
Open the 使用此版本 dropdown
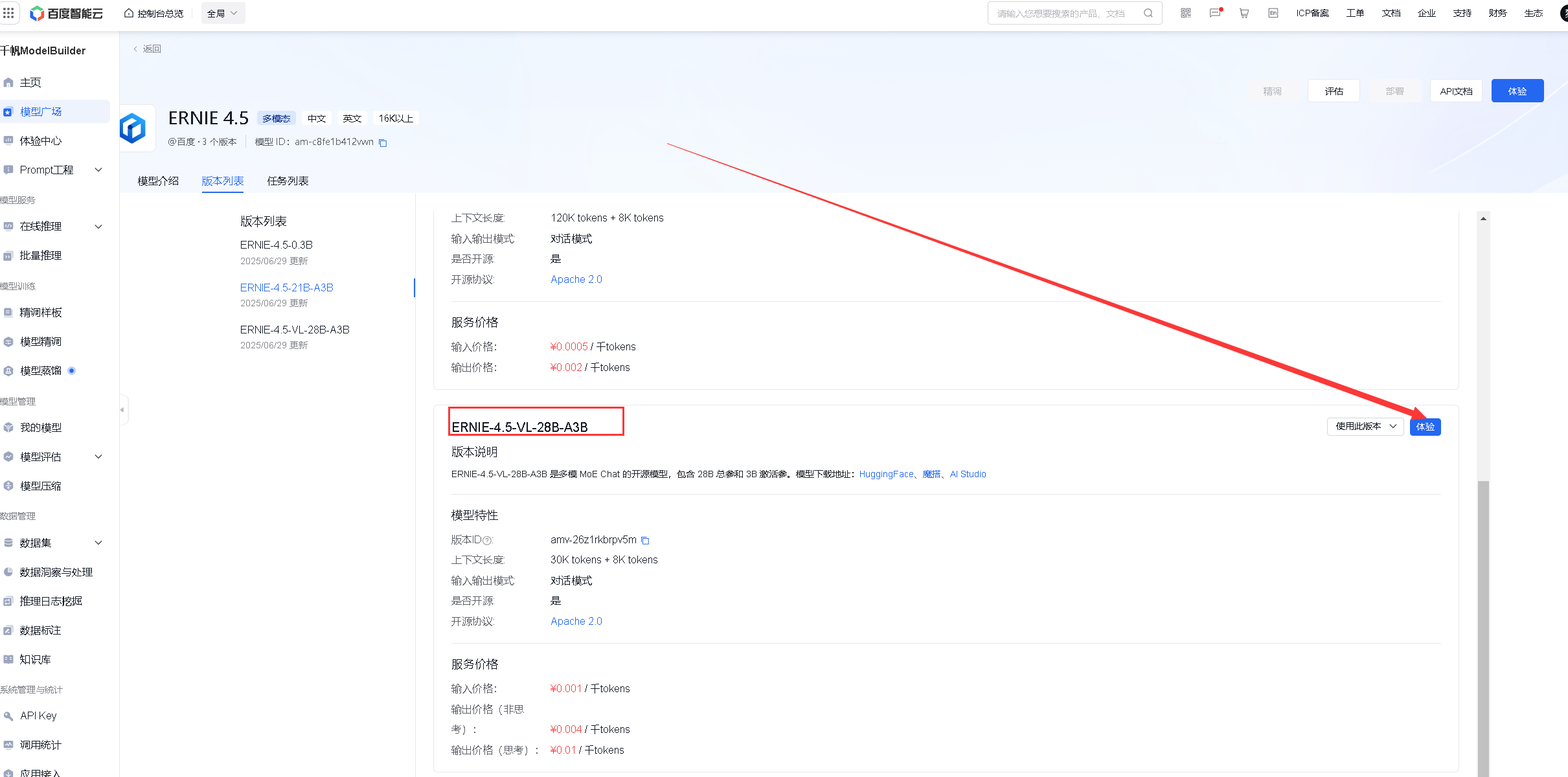point(1365,426)
